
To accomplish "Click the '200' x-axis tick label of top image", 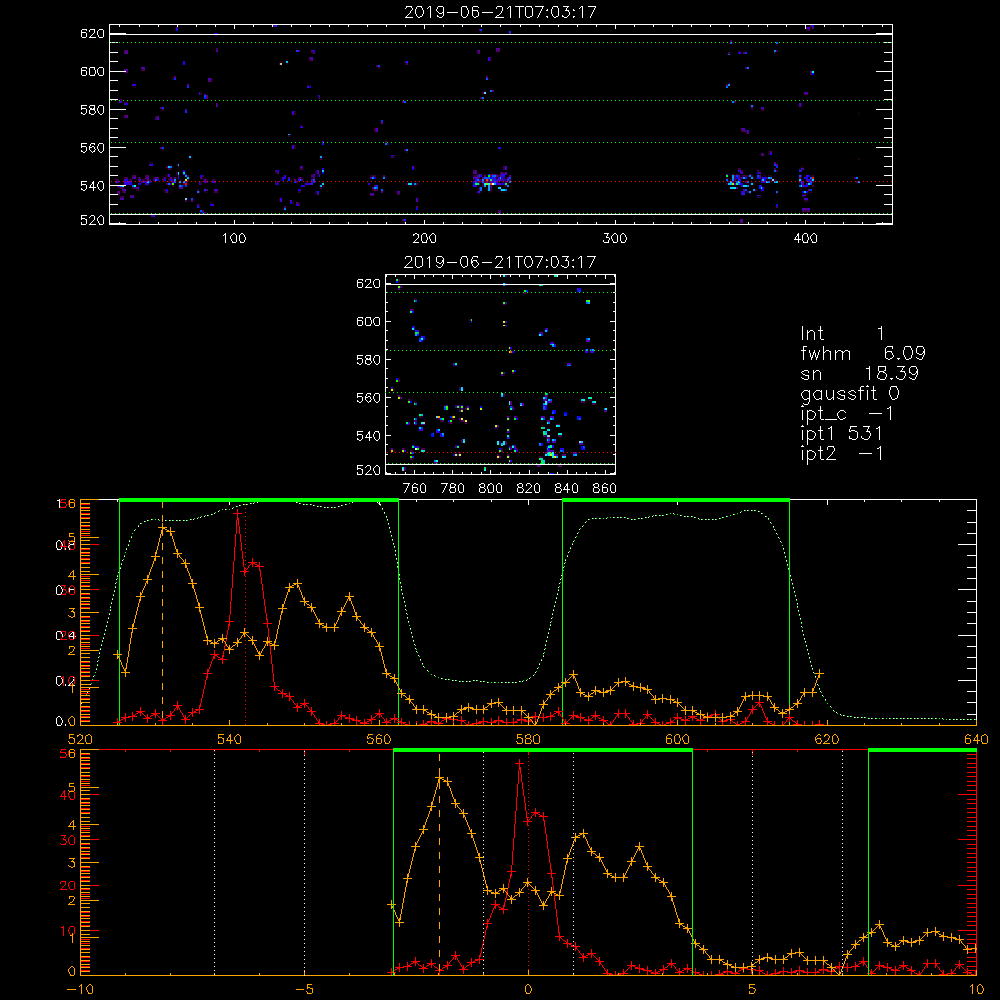I will pos(424,239).
